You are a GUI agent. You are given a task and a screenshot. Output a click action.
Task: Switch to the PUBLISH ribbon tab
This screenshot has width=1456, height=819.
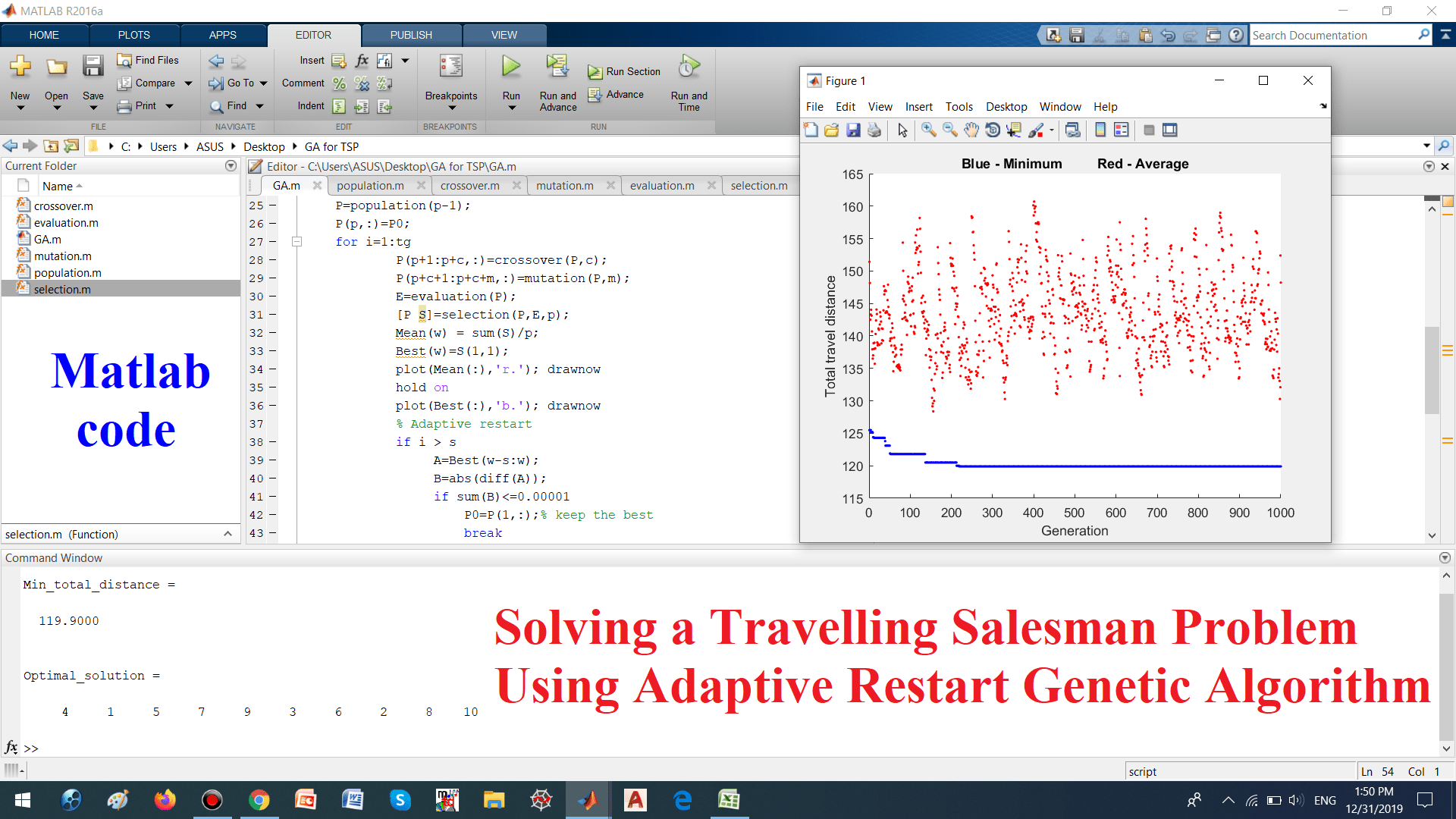(x=411, y=35)
